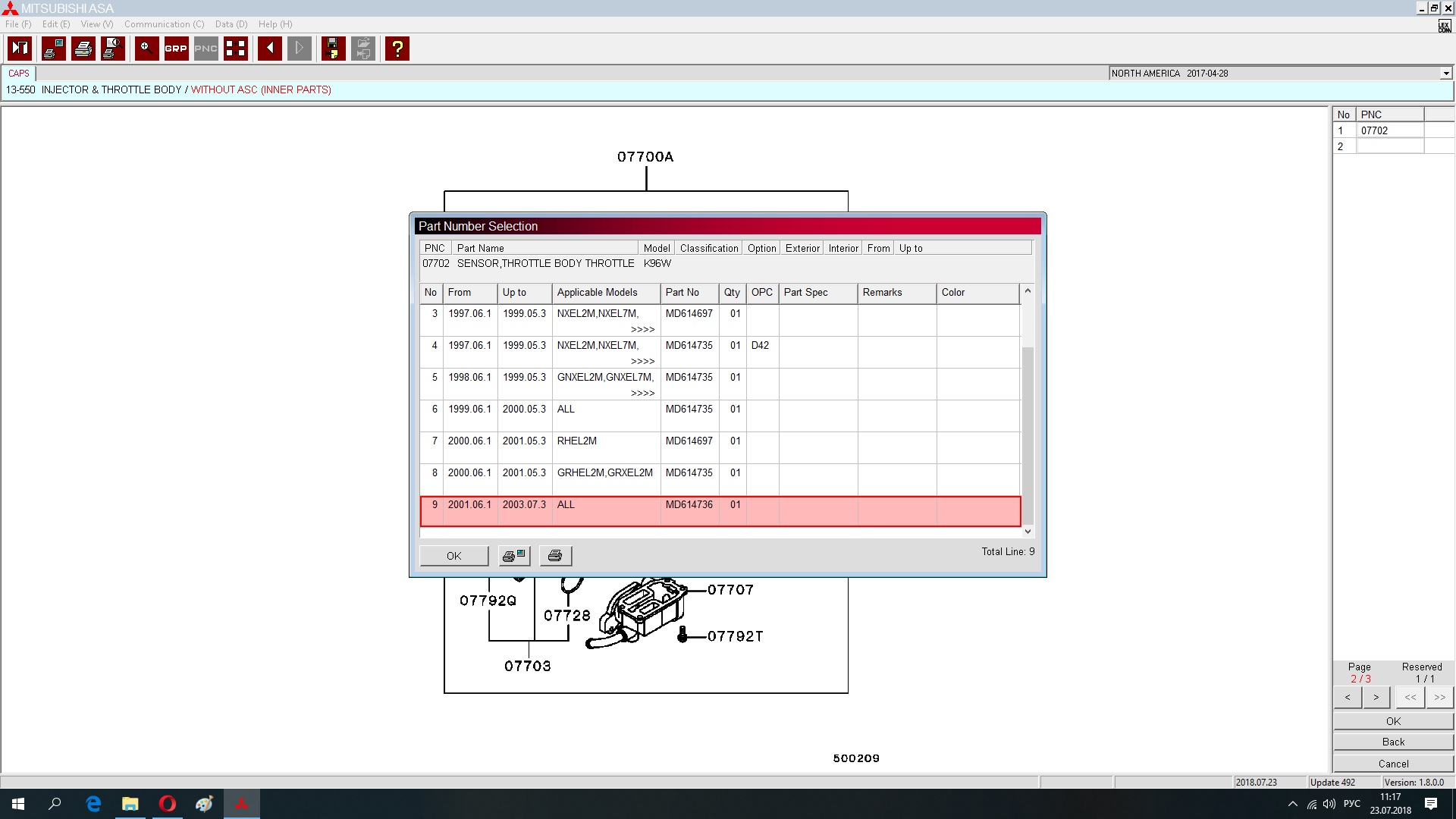The width and height of the screenshot is (1456, 819).
Task: Click the printer icon in dialog
Action: [555, 556]
